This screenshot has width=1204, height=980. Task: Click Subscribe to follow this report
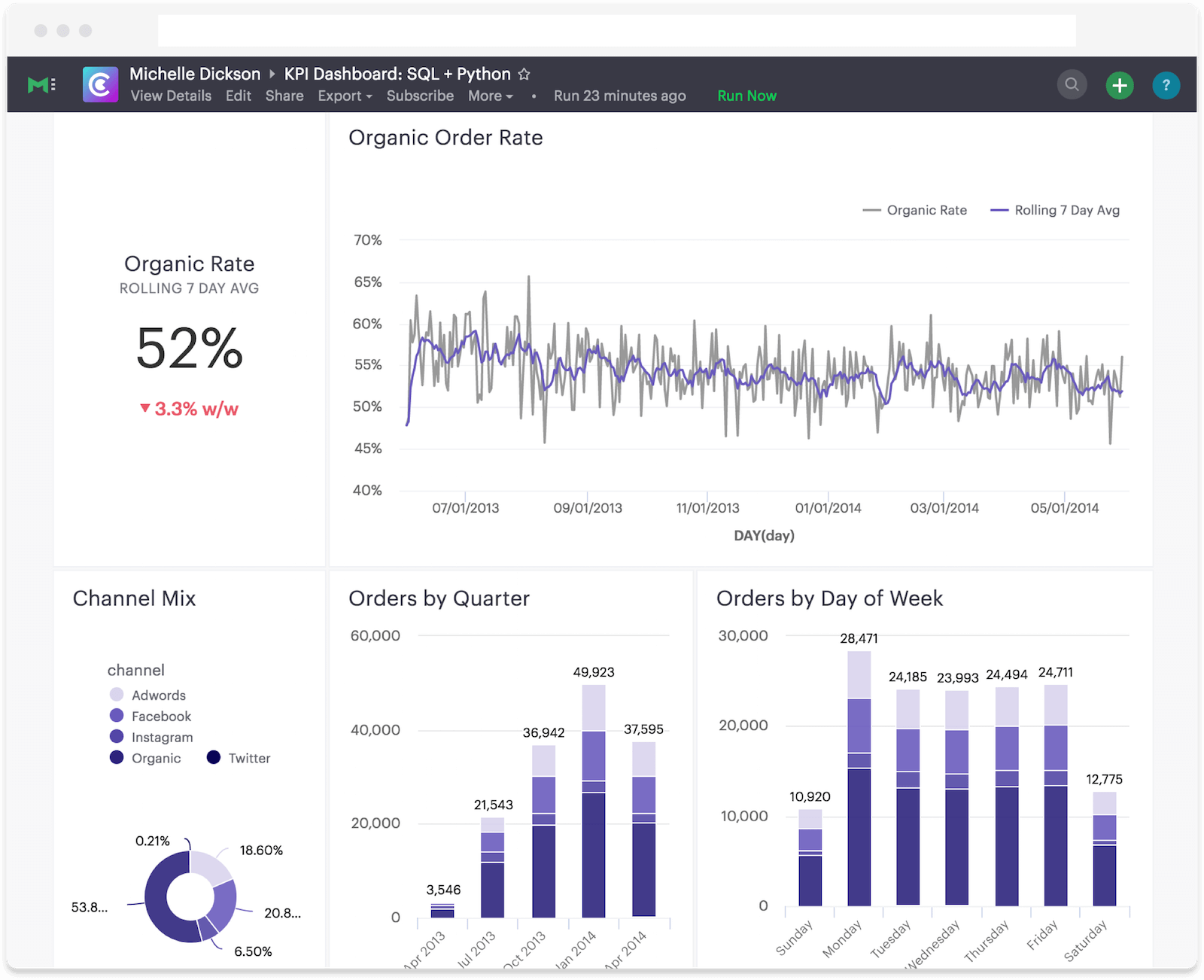419,96
